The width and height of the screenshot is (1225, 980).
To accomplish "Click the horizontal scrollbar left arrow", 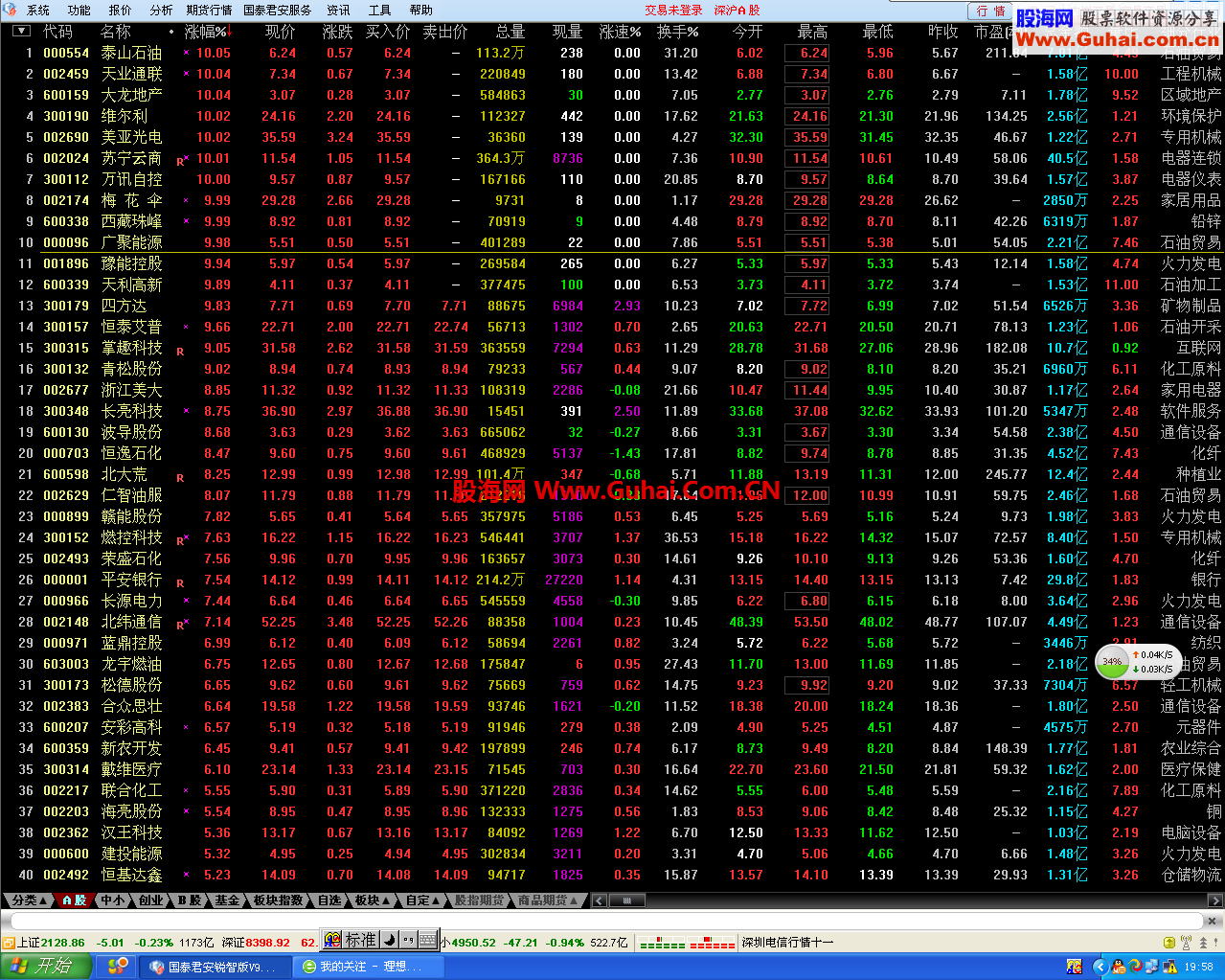I will (600, 900).
